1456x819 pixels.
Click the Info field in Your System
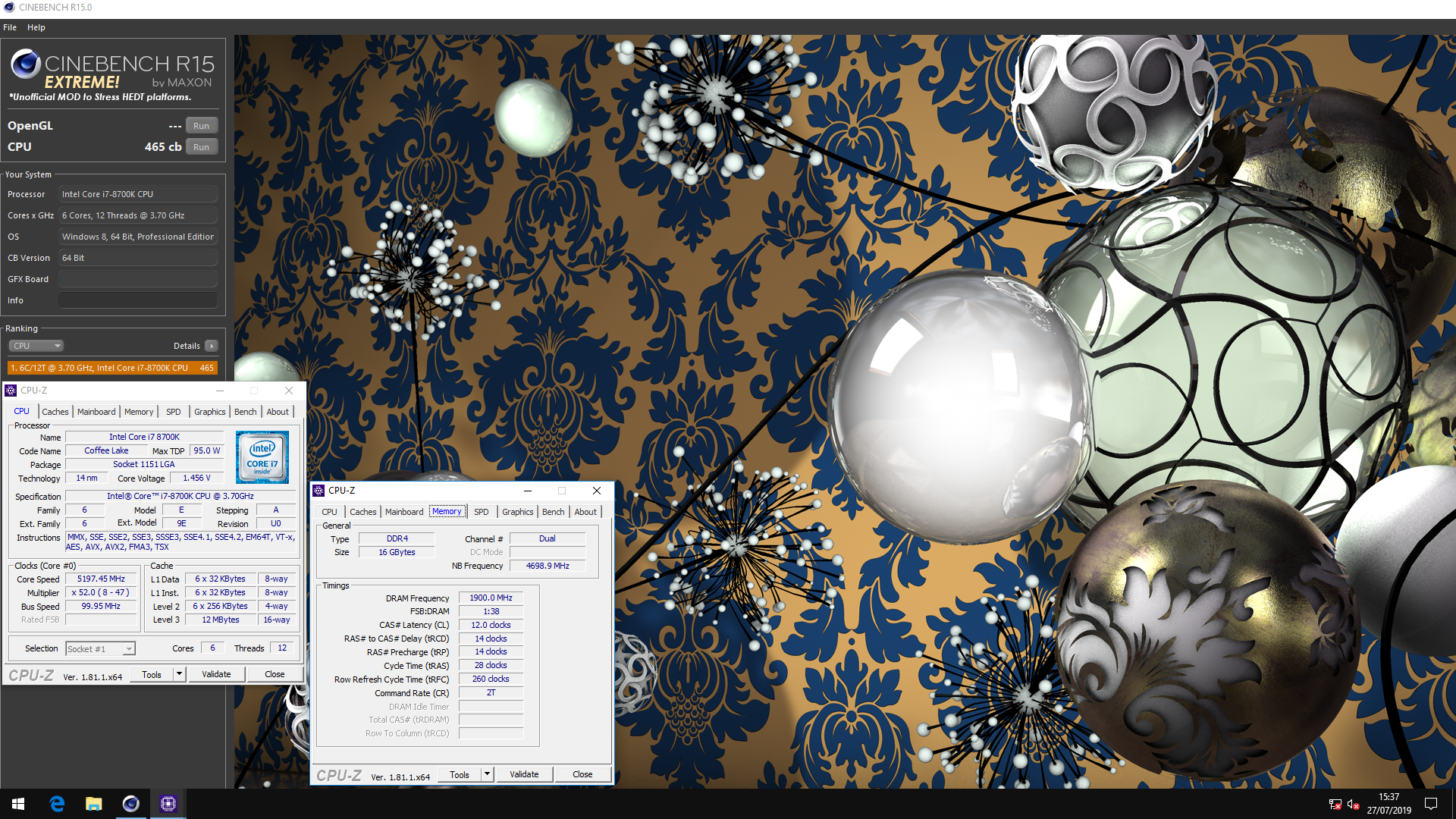pos(138,300)
